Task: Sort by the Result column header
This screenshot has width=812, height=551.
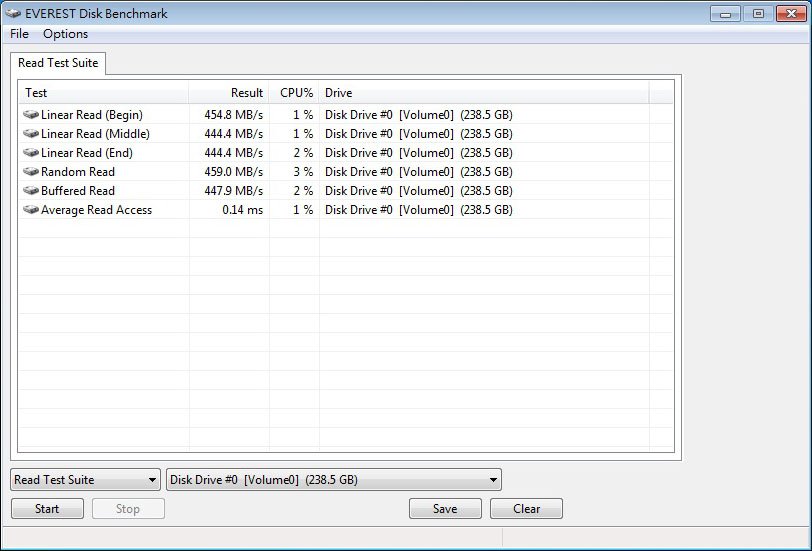Action: tap(228, 93)
